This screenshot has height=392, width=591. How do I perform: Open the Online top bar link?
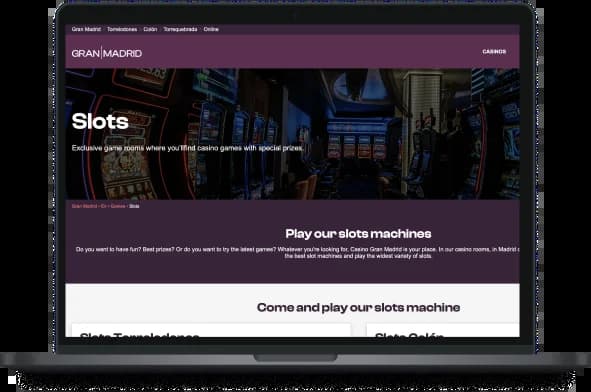point(211,29)
